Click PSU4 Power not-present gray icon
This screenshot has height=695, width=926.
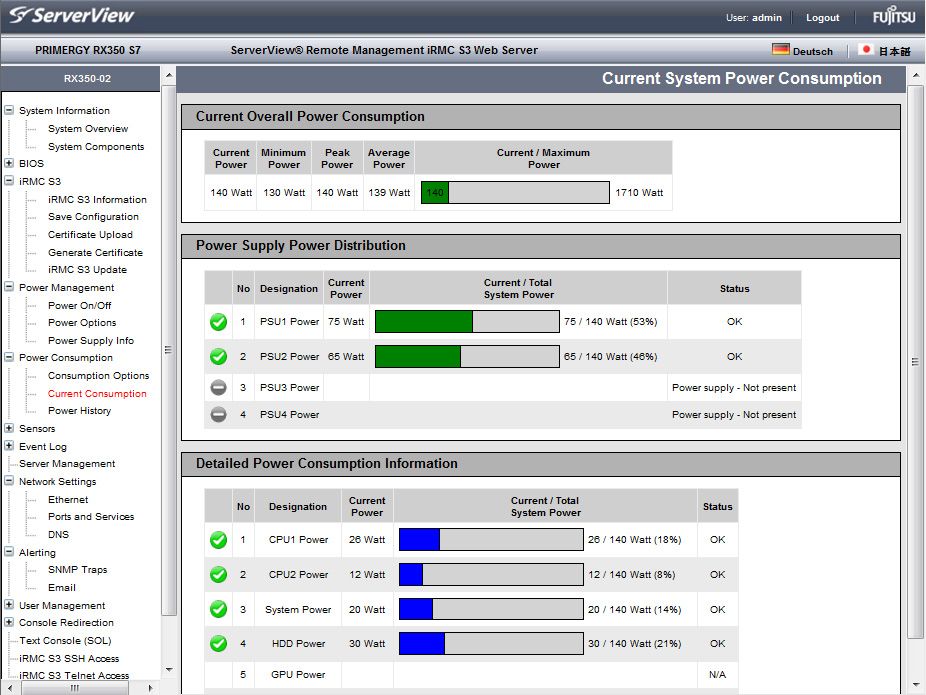click(x=219, y=415)
